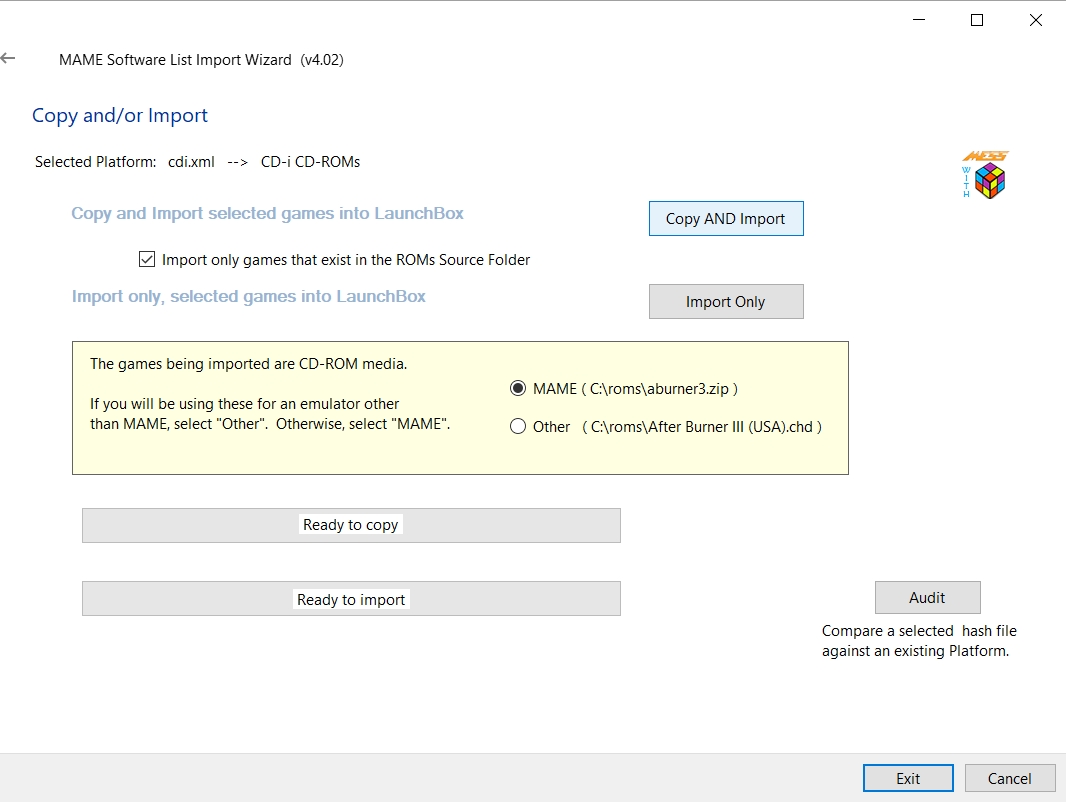Maximize the wizard window
Screen dimensions: 1066x803
(x=977, y=20)
